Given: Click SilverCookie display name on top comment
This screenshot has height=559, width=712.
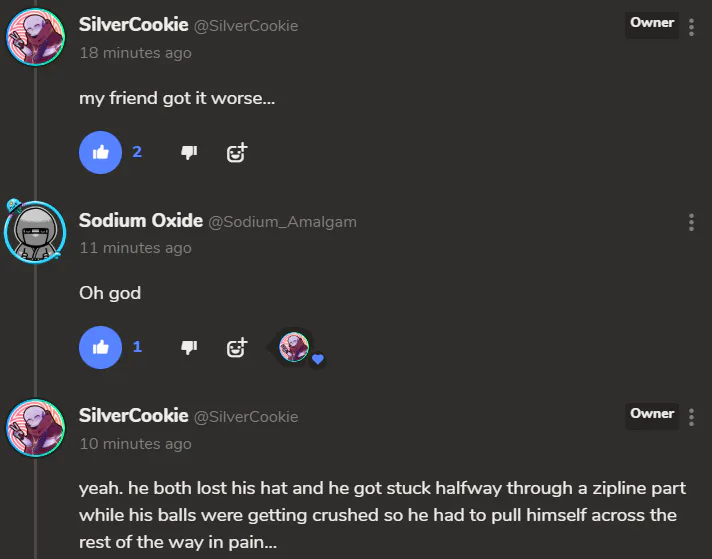Looking at the screenshot, I should (x=134, y=25).
